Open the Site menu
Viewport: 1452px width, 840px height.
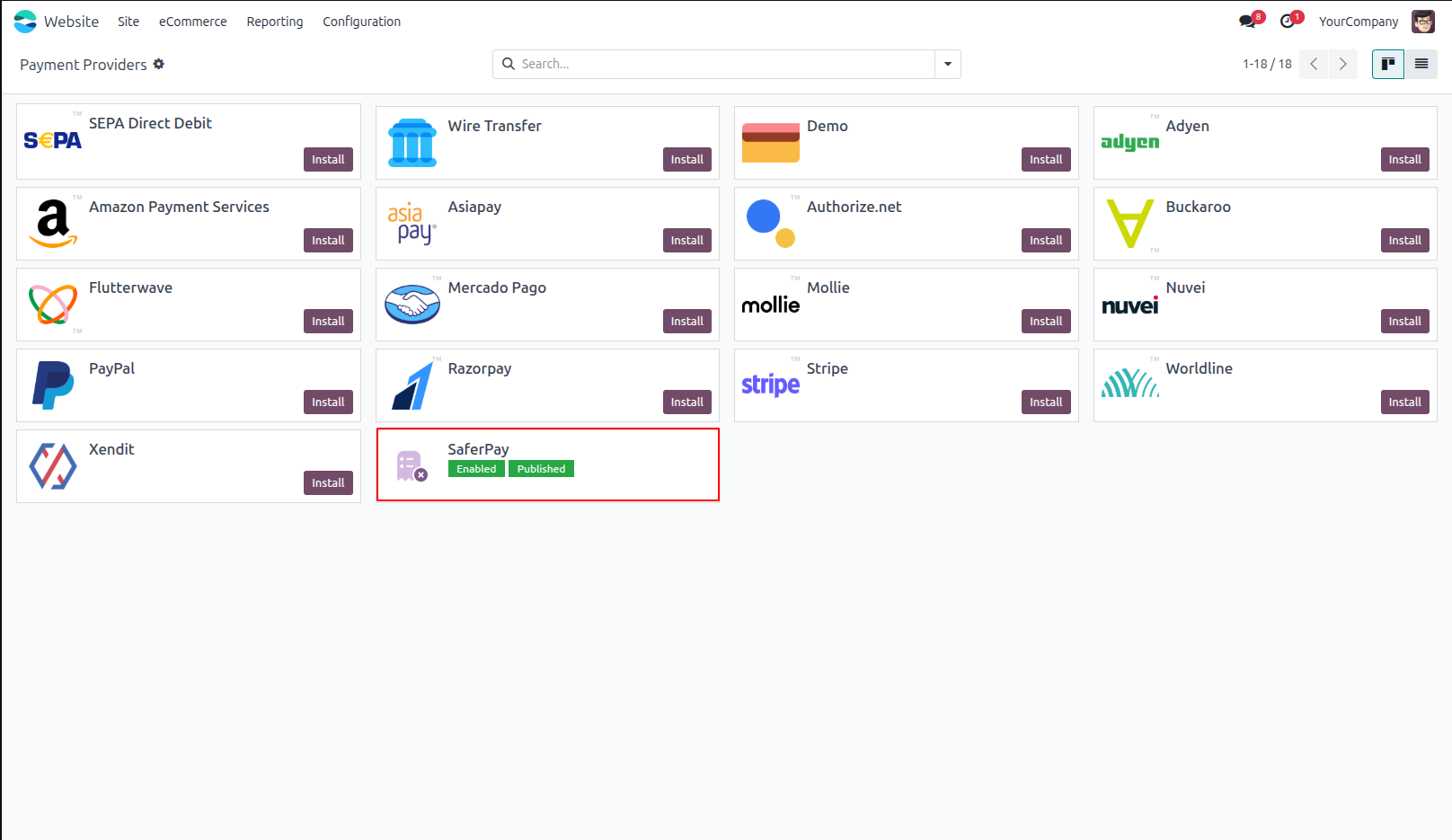[x=128, y=22]
